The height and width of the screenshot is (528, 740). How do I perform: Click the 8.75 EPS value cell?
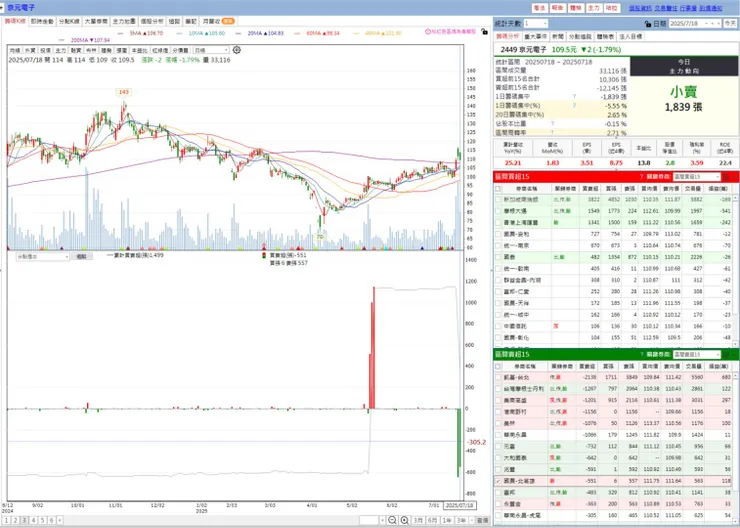(x=616, y=163)
